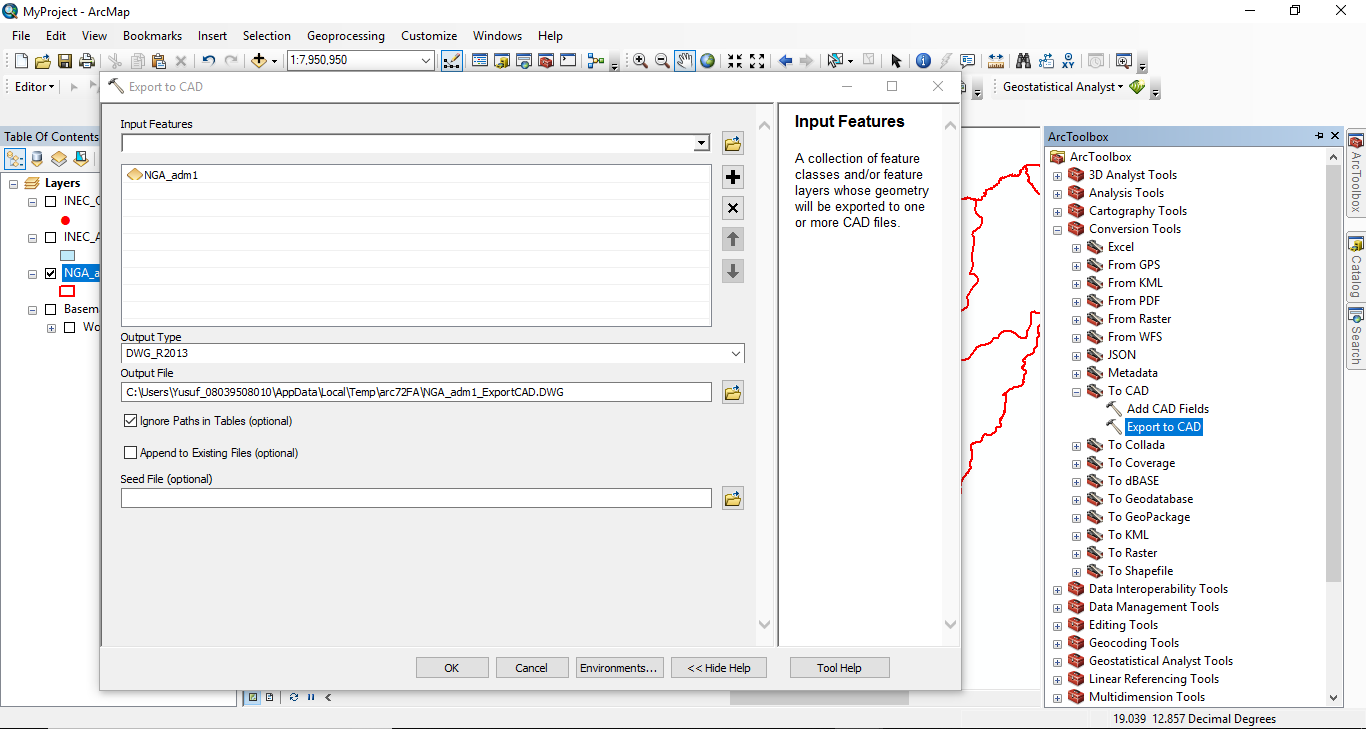Click OK to run Export to CAD

tap(452, 667)
